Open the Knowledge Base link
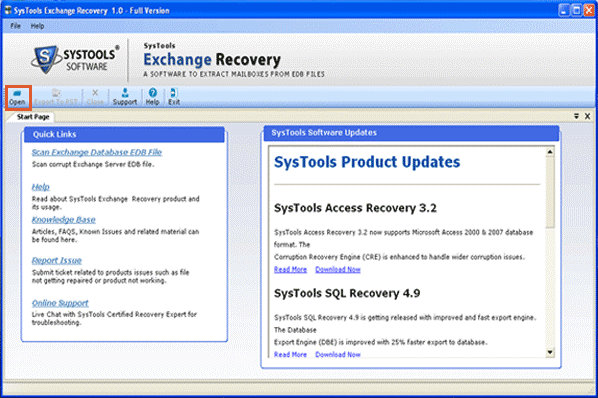598x398 pixels. 64,220
